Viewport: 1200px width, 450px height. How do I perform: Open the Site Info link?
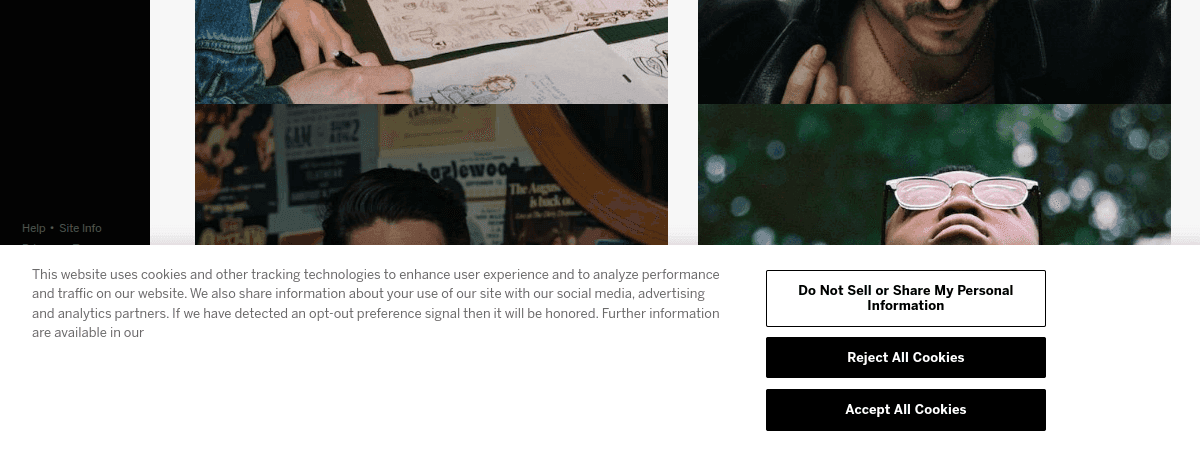[x=80, y=228]
